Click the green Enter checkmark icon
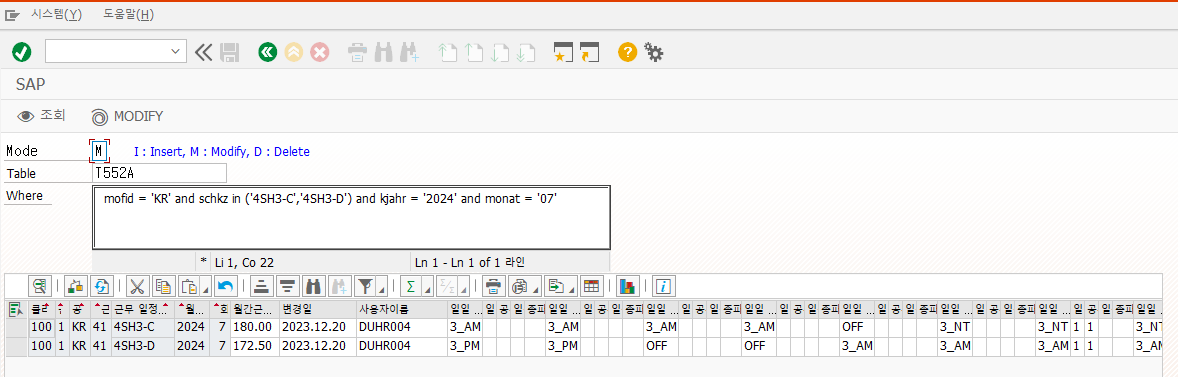The width and height of the screenshot is (1178, 377). point(22,52)
